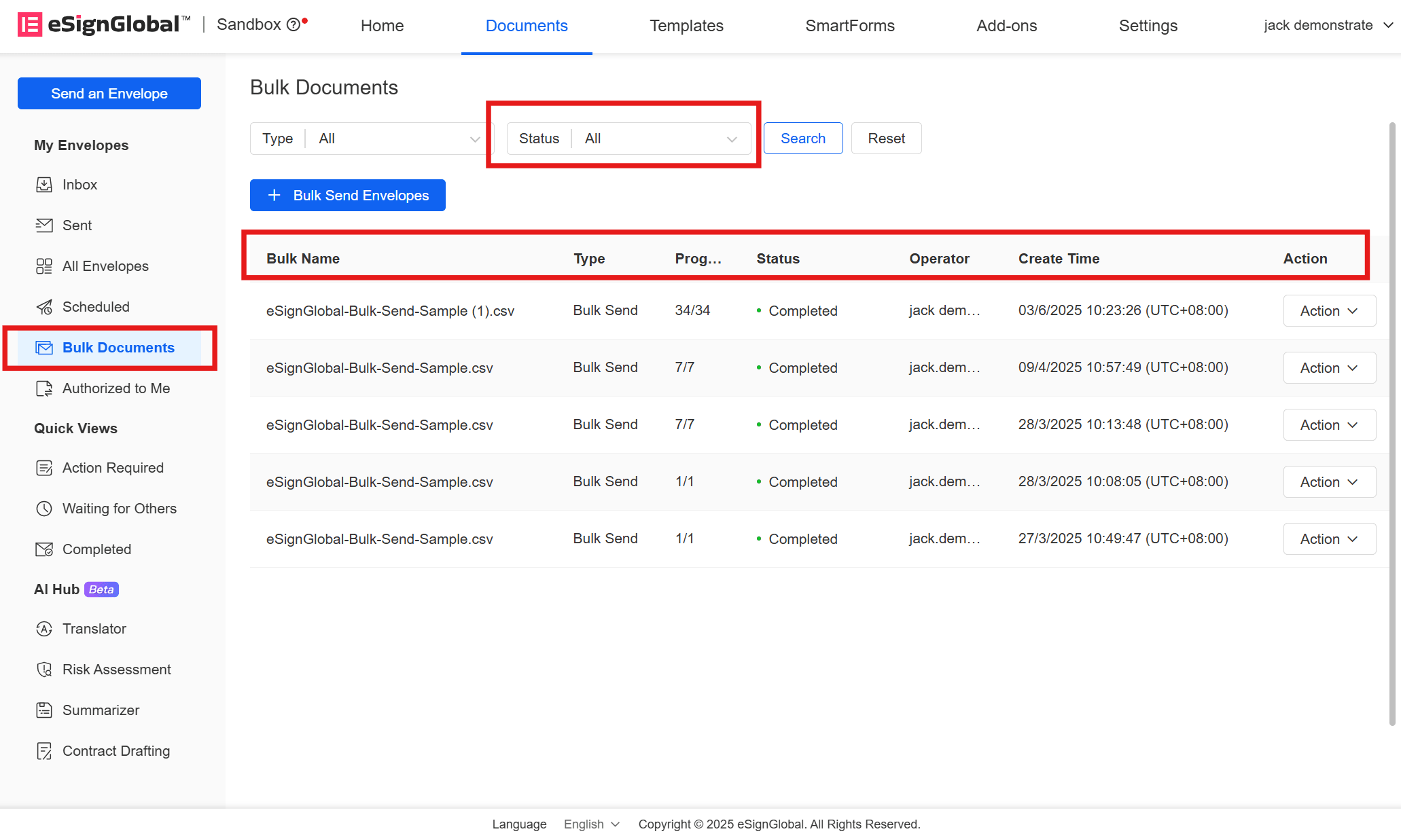This screenshot has width=1401, height=840.
Task: Select the Documents tab
Action: [x=527, y=25]
